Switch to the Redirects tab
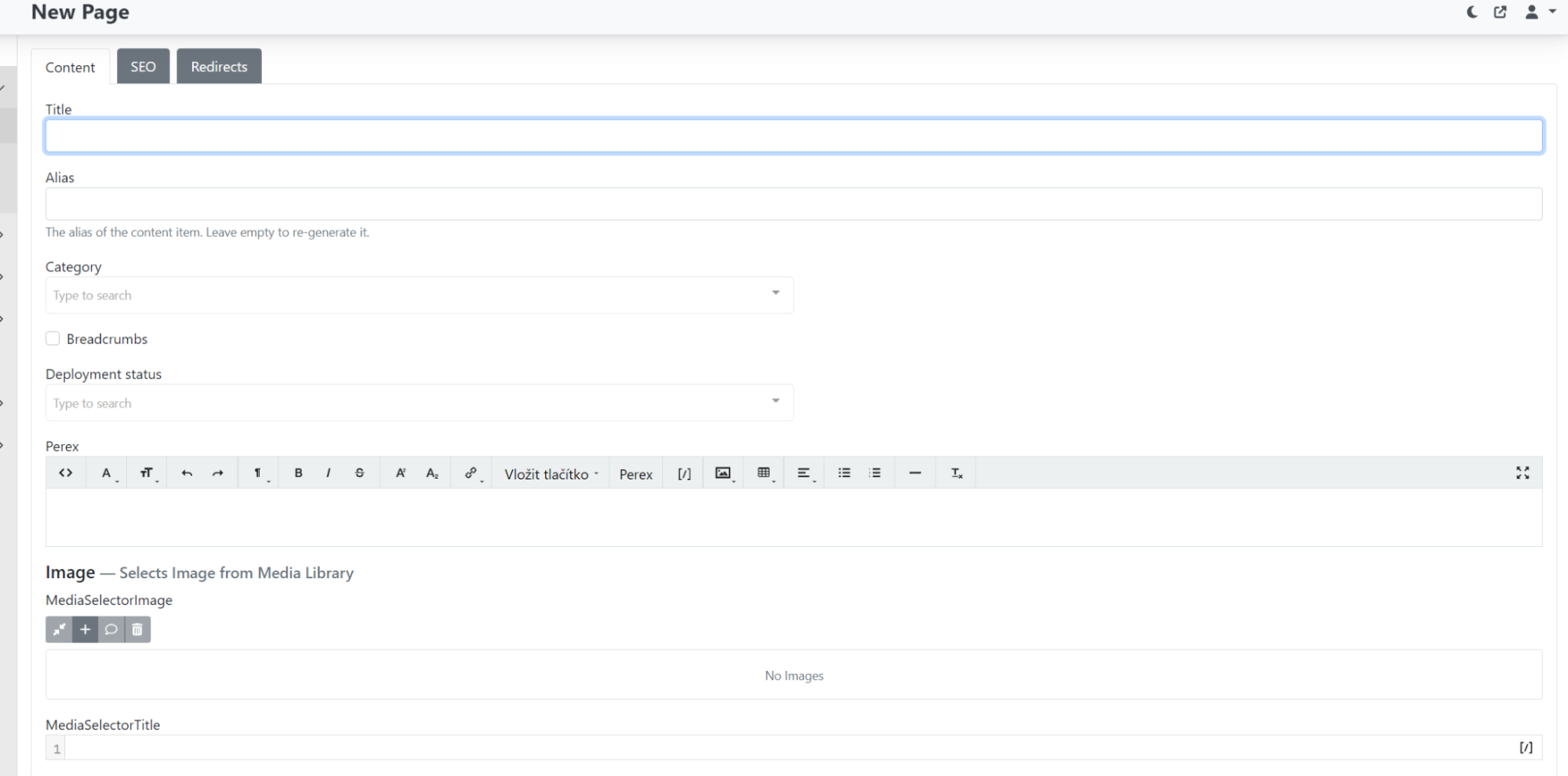Screen dimensions: 1568x776 219,67
